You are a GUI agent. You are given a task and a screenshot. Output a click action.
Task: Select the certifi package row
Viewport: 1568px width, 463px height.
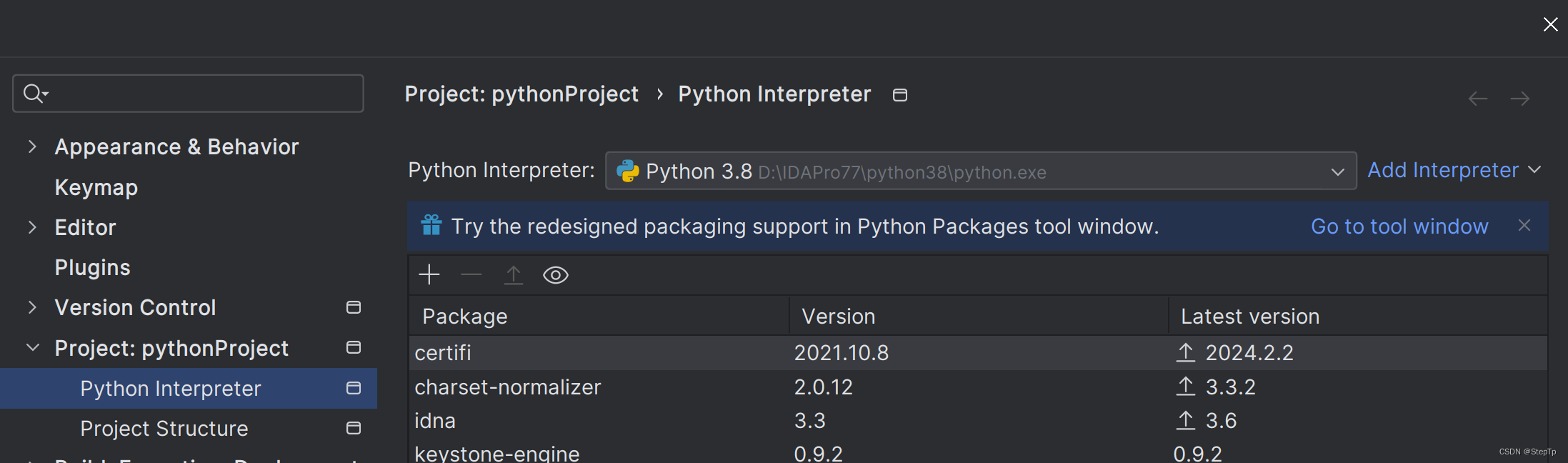tap(978, 352)
